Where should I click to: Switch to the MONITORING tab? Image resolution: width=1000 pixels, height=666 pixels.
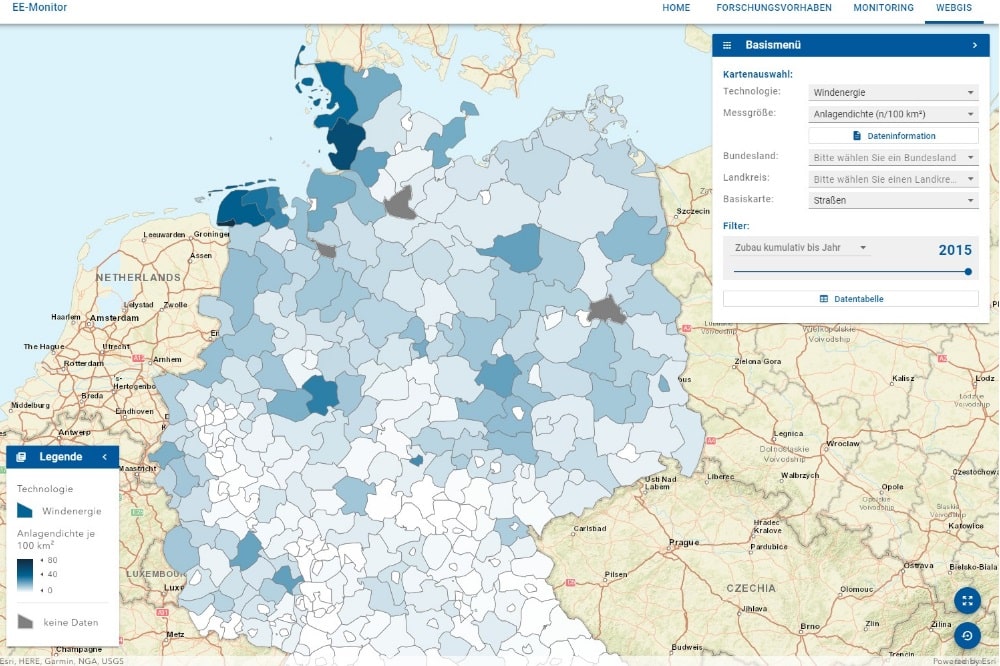click(883, 8)
